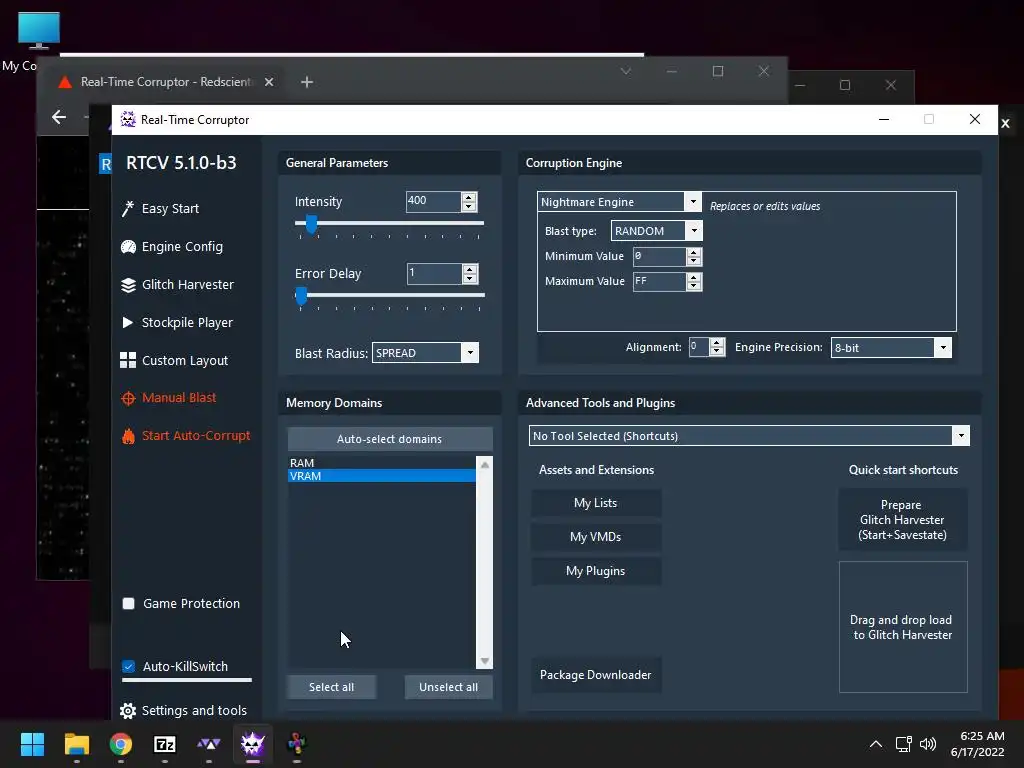Click the memory domains scrollbar down arrow
The image size is (1024, 768).
(x=485, y=661)
